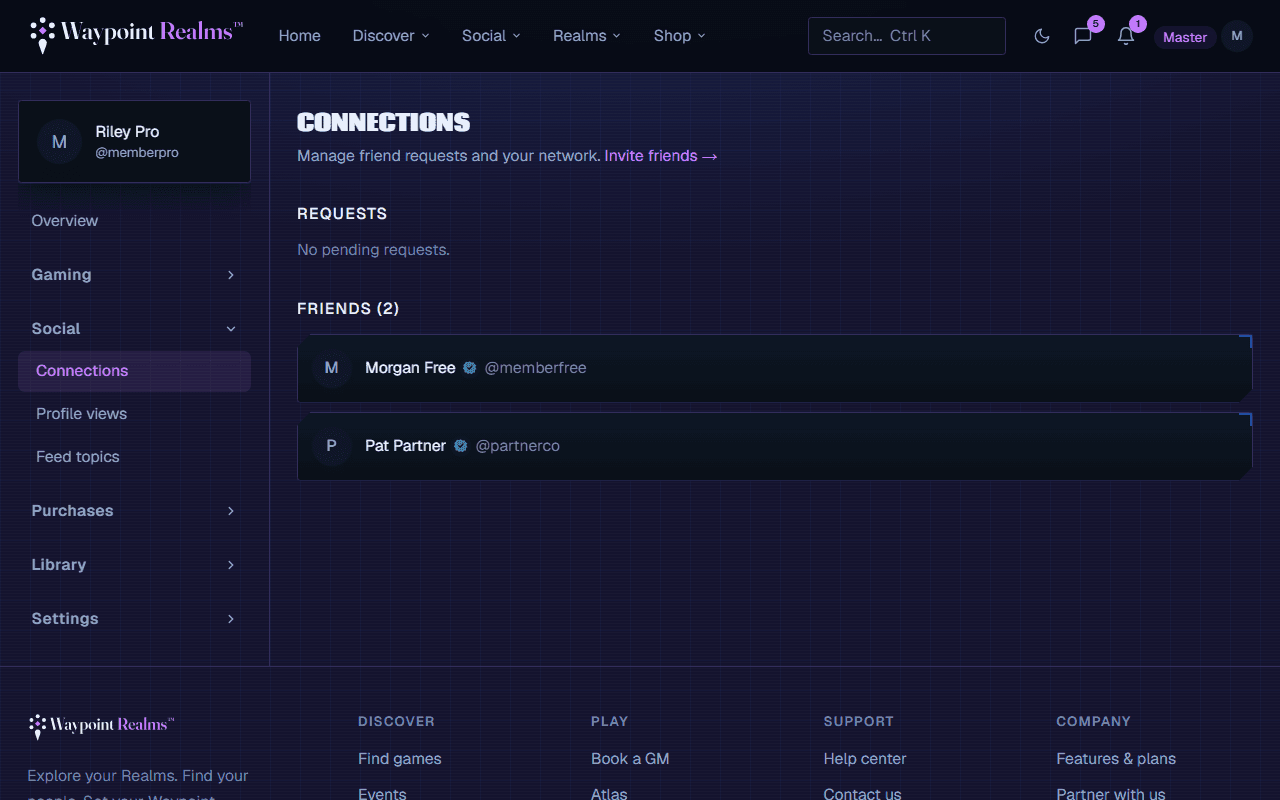Open messages chat icon with badge

click(x=1083, y=36)
